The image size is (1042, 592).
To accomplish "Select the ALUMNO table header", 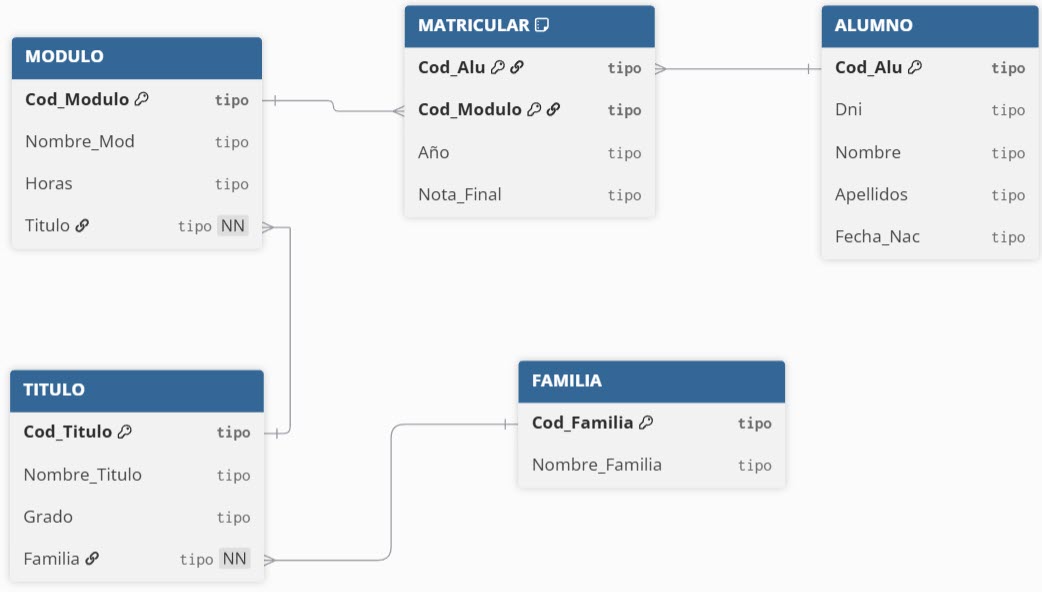I will pyautogui.click(x=930, y=26).
